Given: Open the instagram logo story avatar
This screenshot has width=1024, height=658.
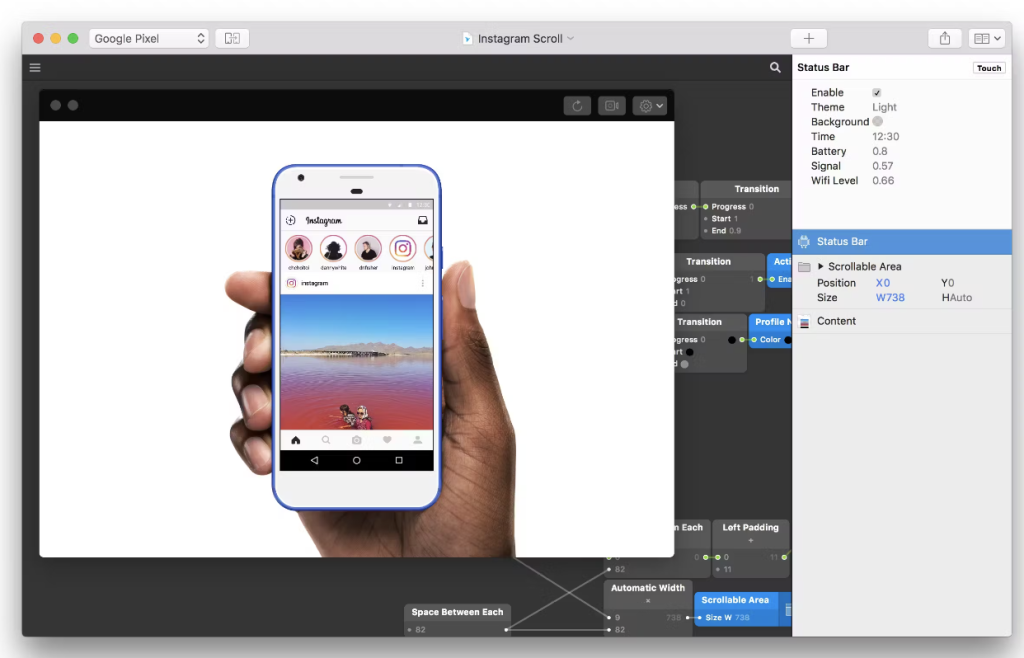Looking at the screenshot, I should tap(403, 249).
